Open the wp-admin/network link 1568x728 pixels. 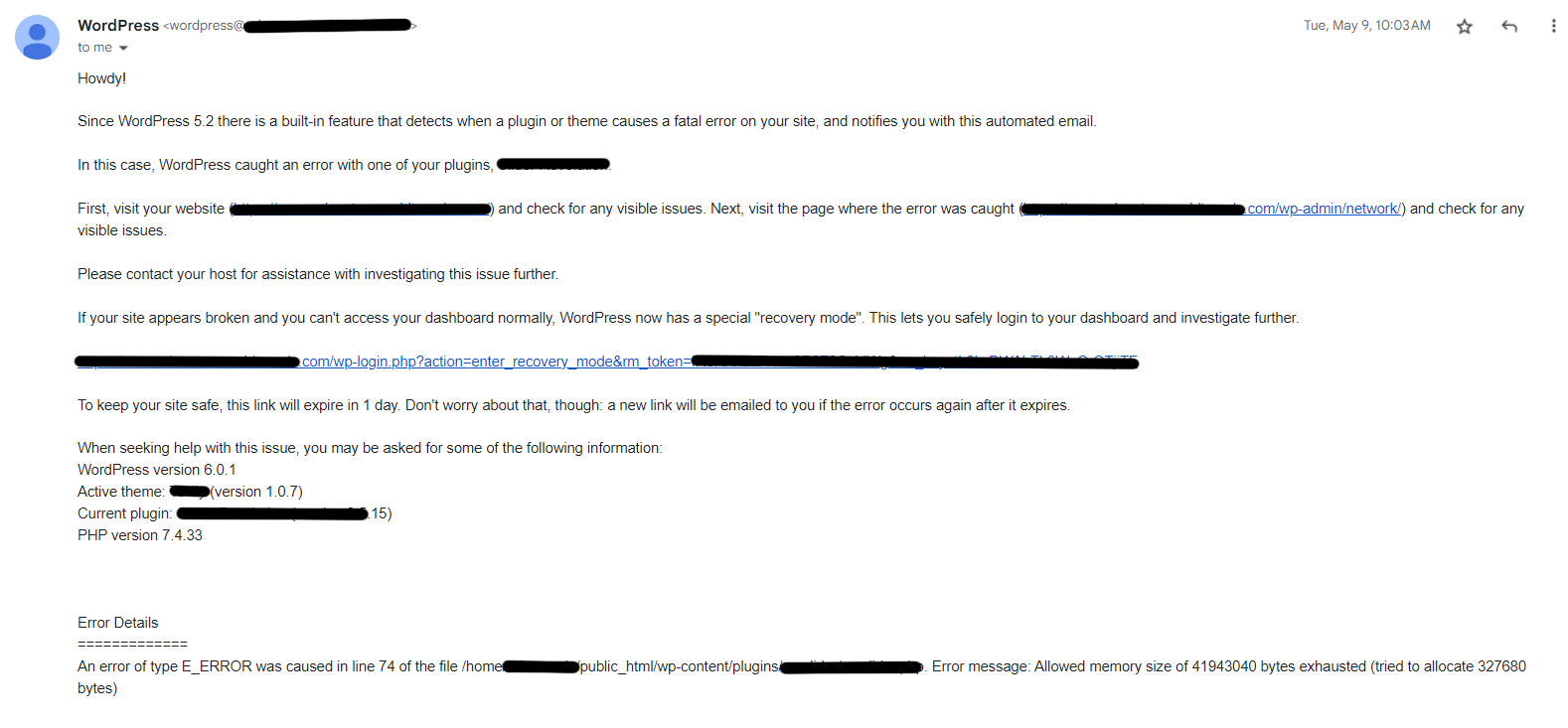point(1324,209)
